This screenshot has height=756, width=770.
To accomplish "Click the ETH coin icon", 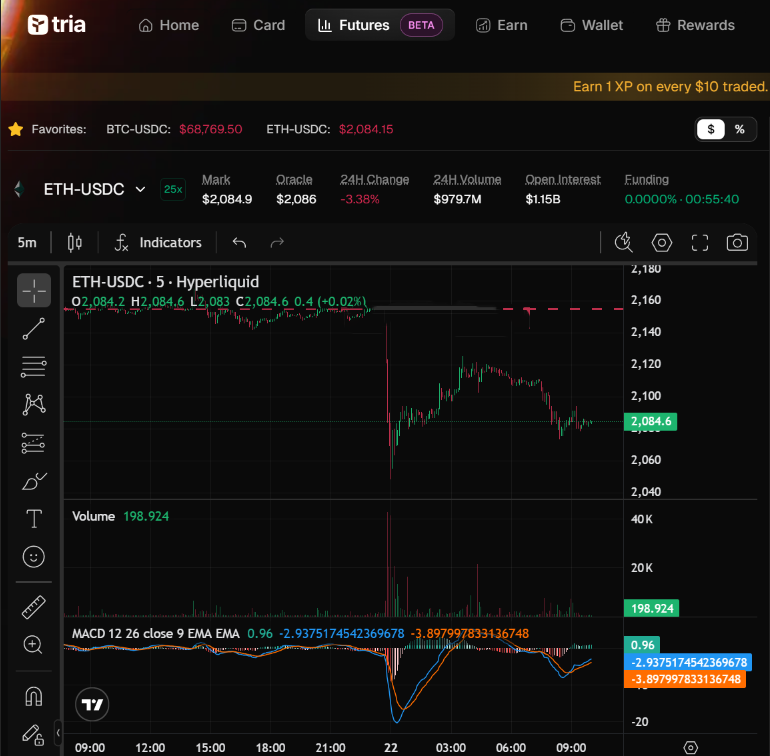I will tap(20, 189).
